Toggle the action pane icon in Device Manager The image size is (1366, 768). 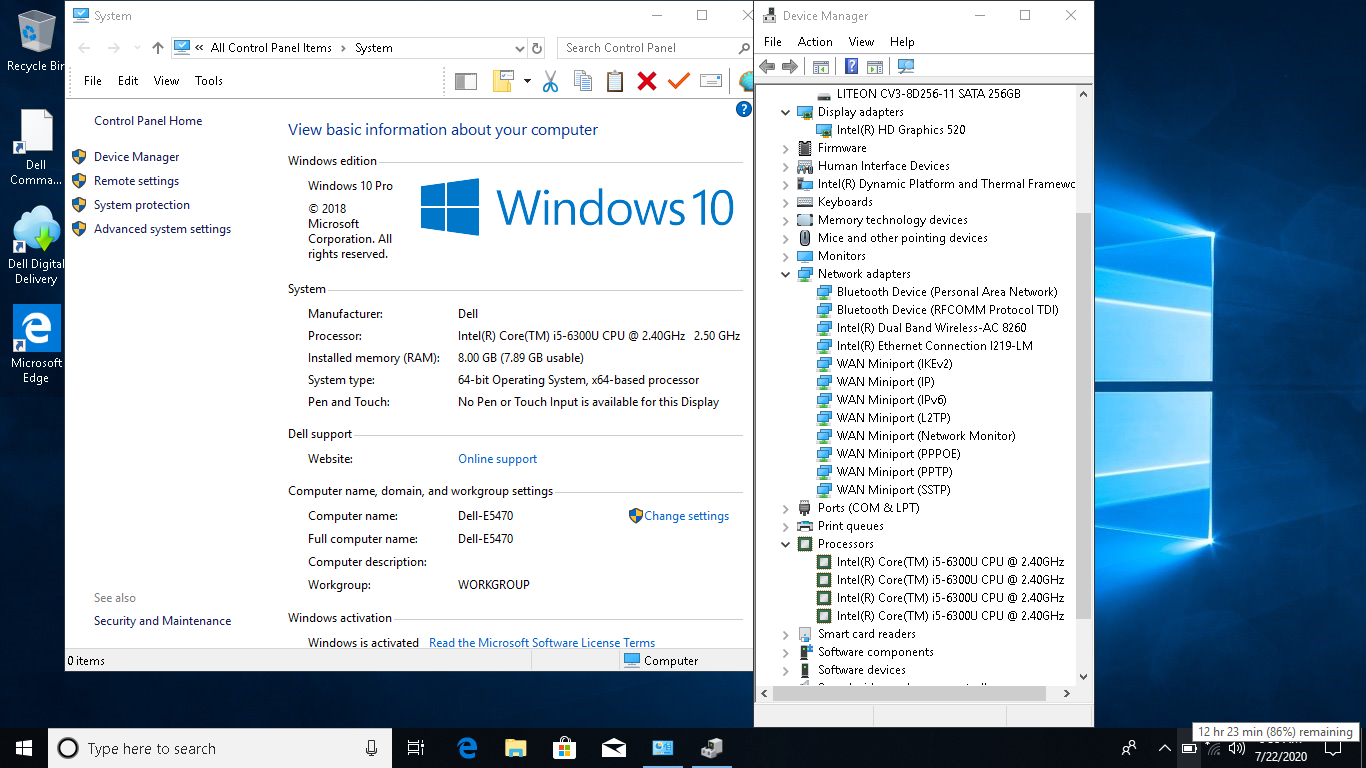pos(875,67)
